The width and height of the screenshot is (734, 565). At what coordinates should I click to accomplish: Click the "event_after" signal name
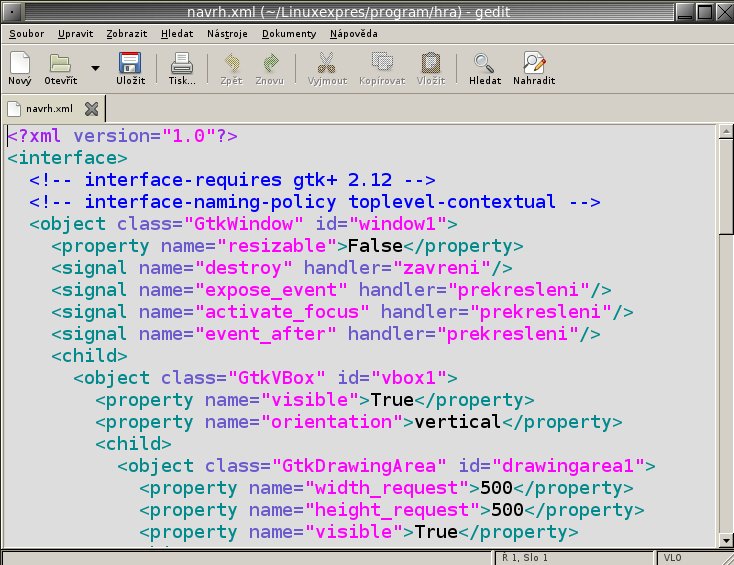265,334
